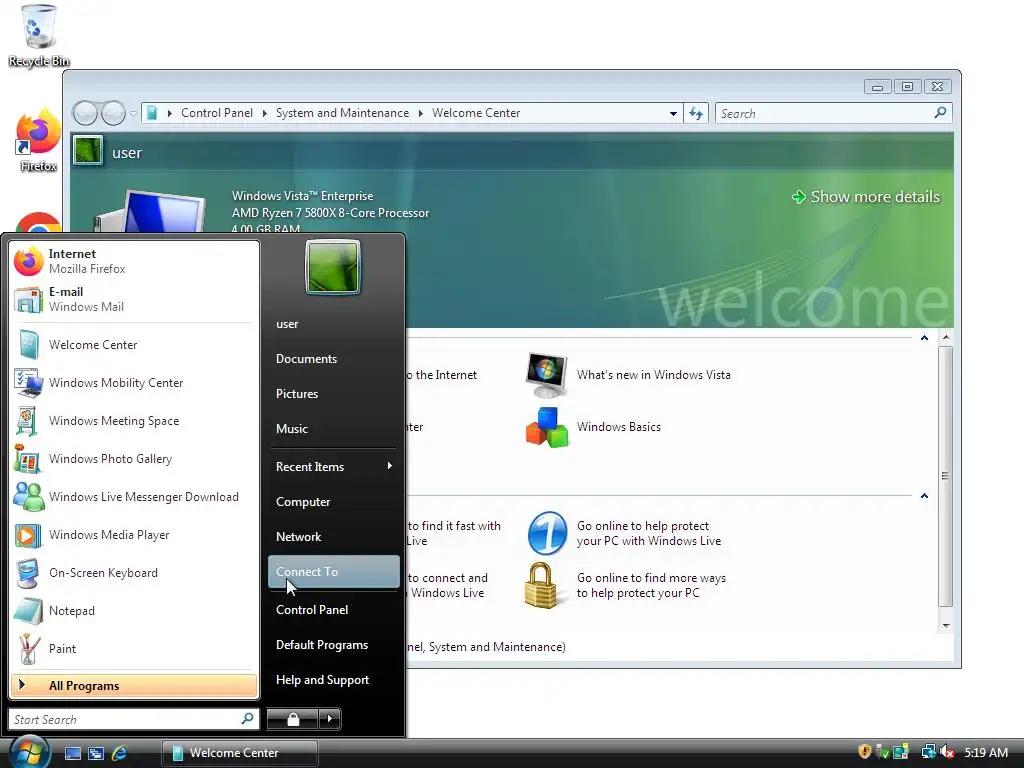Viewport: 1024px width, 768px height.
Task: Click the user account picture in Start menu
Action: [333, 267]
